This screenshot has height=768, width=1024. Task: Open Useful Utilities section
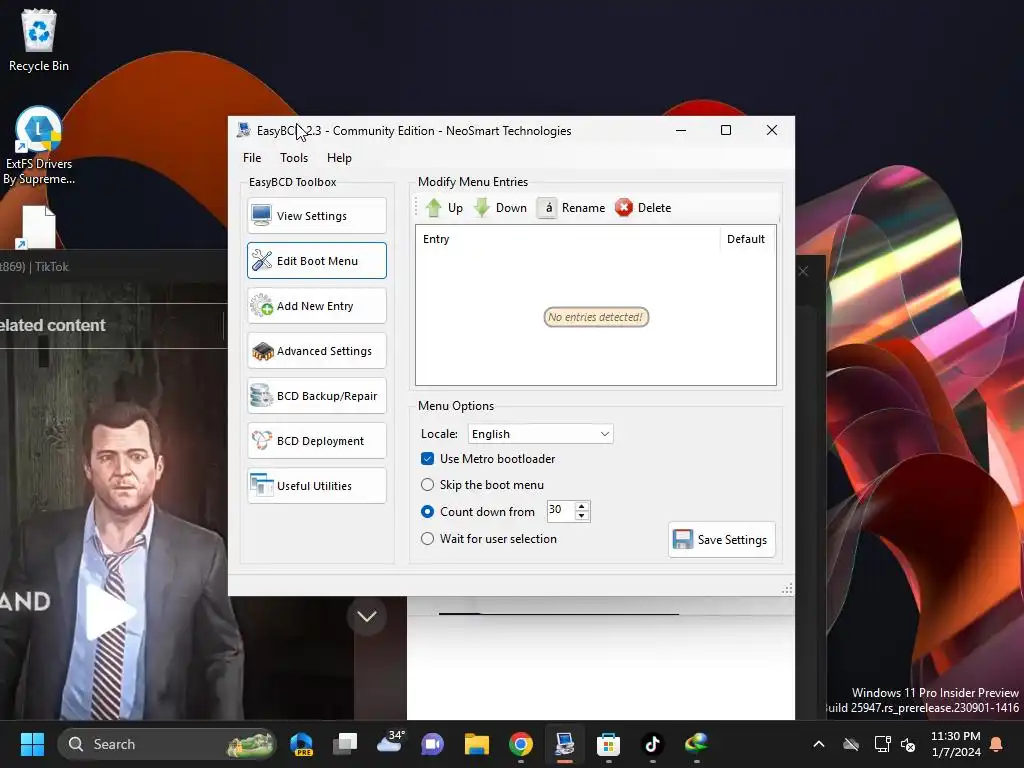(x=317, y=486)
